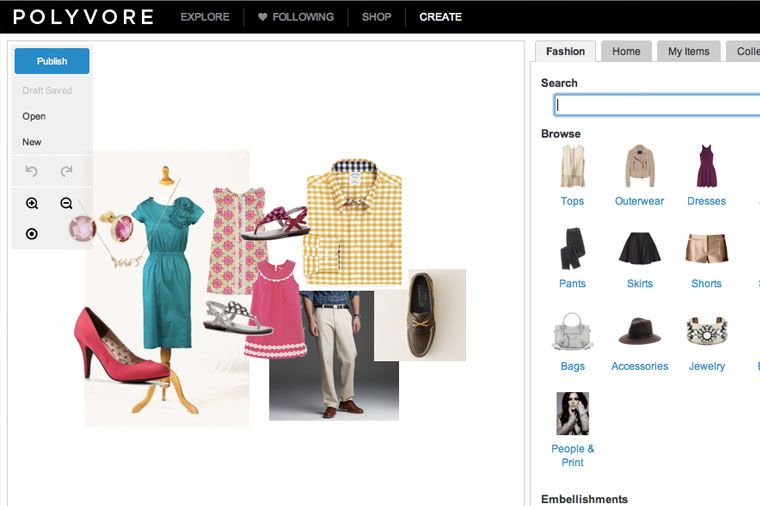
Task: Open the Jewelry bracelet icon
Action: (707, 332)
